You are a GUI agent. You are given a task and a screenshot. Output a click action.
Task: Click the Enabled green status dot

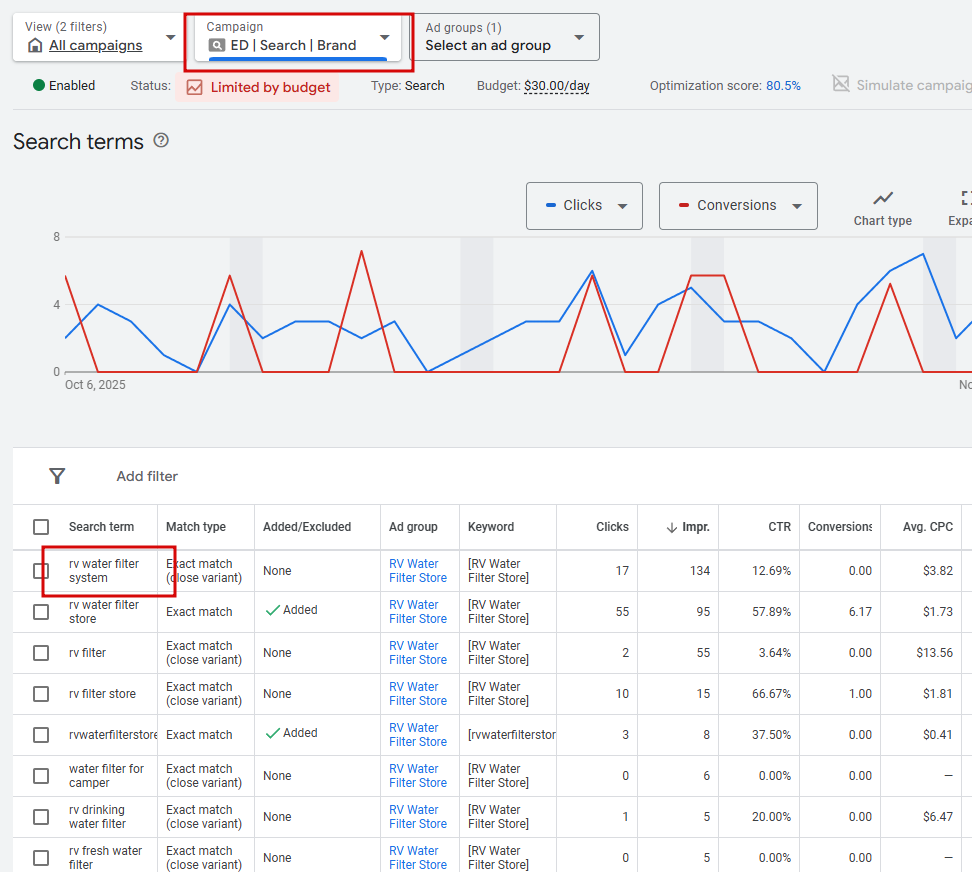39,85
